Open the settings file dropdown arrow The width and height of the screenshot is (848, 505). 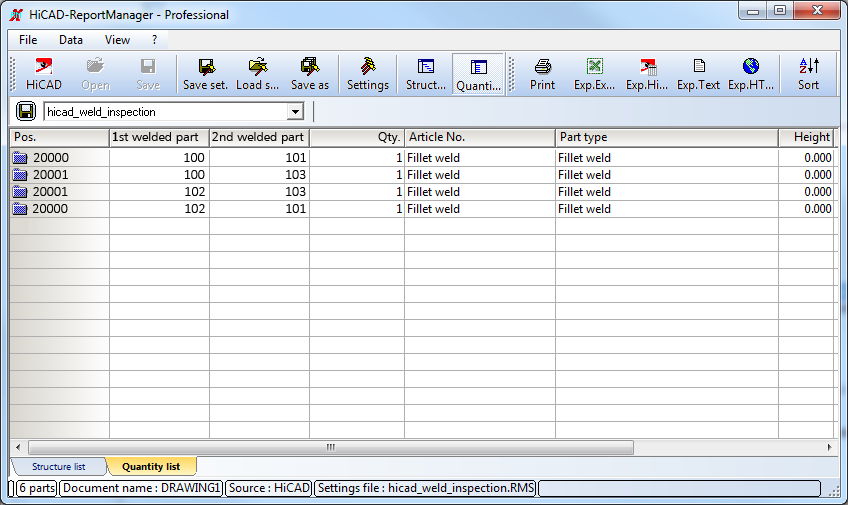[295, 112]
